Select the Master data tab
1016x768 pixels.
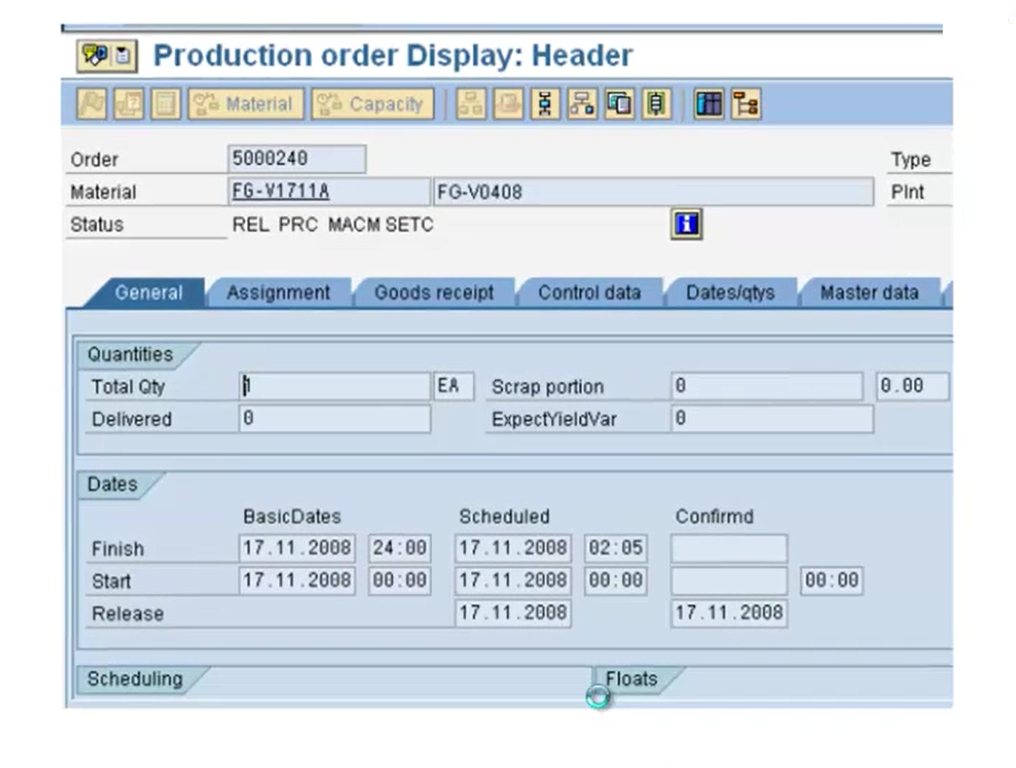[x=870, y=293]
